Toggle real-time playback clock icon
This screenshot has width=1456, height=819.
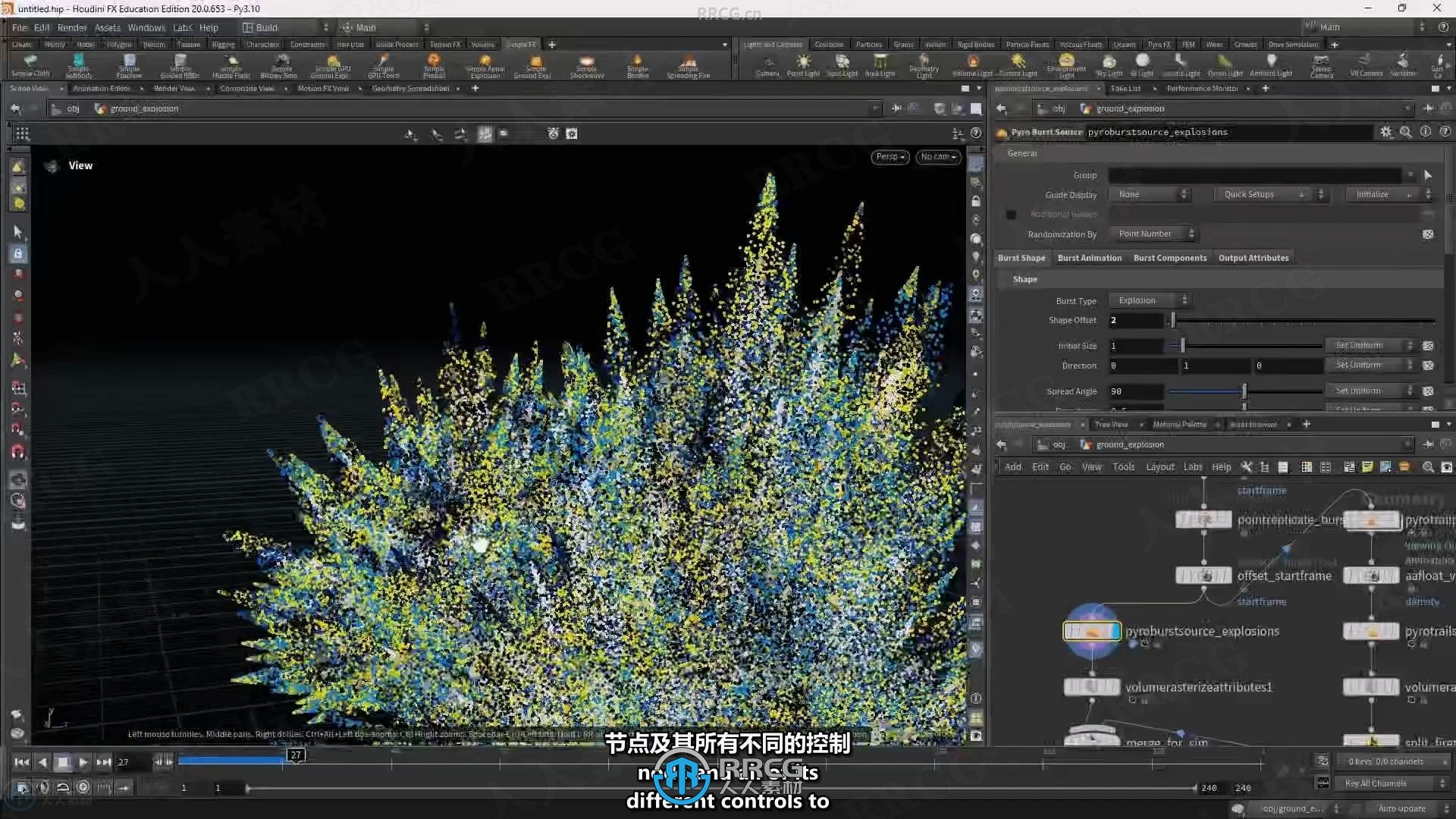(x=83, y=788)
